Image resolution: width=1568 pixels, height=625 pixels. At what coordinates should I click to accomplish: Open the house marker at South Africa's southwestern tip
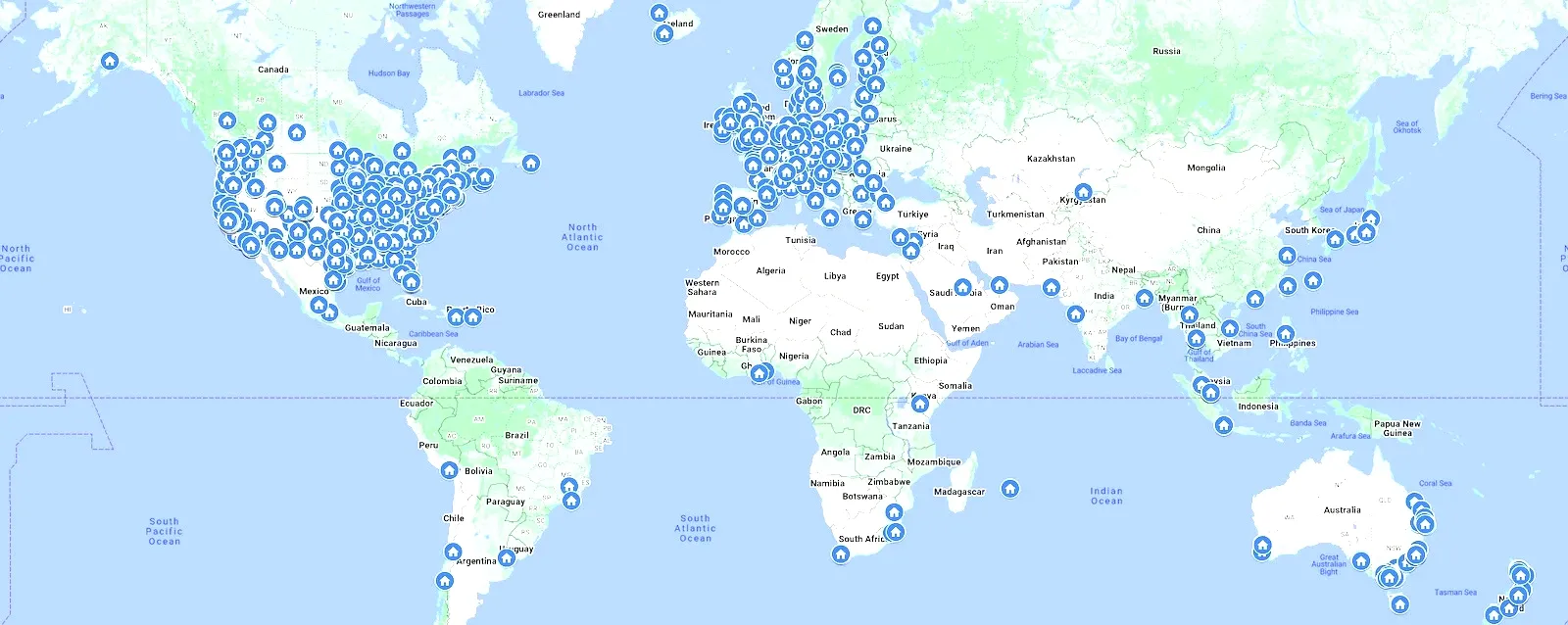pos(840,554)
